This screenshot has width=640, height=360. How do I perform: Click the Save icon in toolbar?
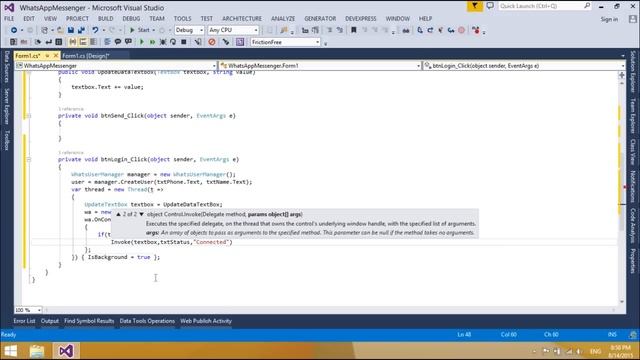click(71, 30)
